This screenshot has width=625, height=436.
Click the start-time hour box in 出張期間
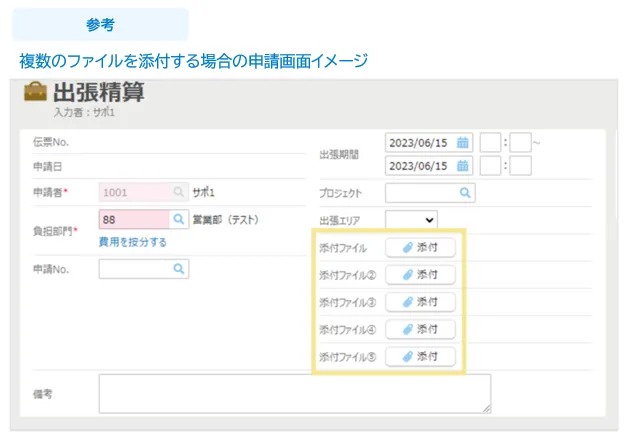(x=490, y=143)
